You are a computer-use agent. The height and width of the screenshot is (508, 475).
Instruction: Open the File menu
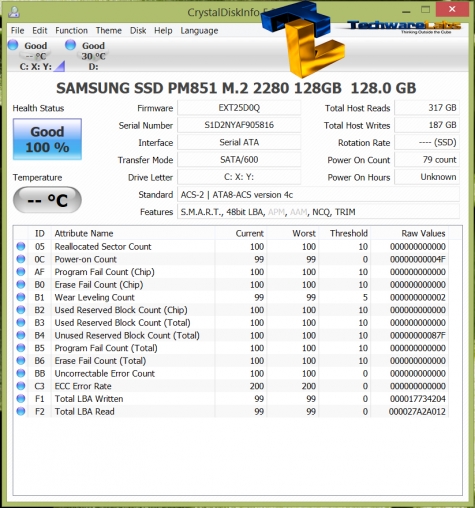click(17, 31)
